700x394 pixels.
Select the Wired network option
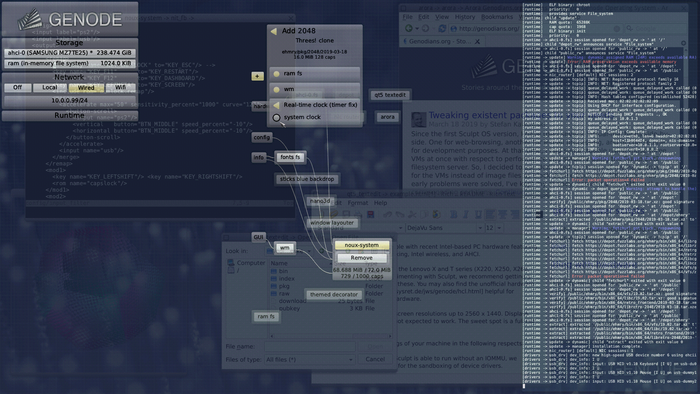tap(86, 87)
